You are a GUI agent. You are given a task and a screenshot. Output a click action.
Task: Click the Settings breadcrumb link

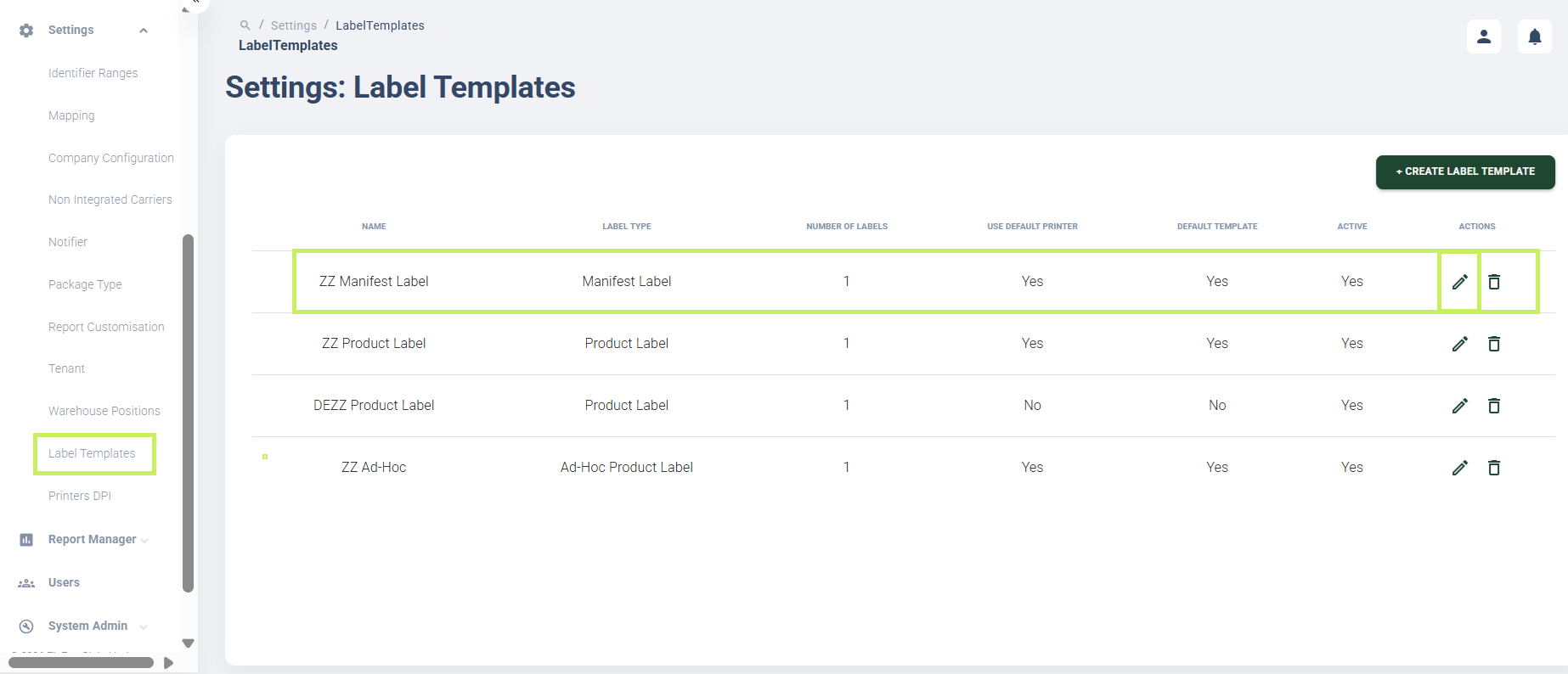(x=294, y=25)
